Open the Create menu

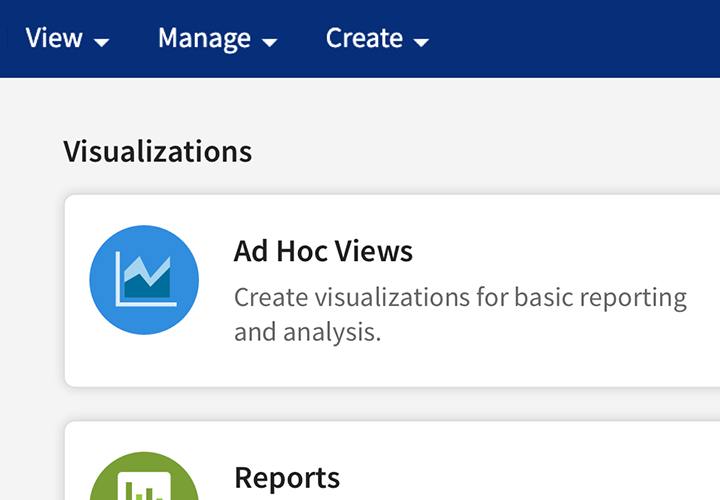click(364, 38)
